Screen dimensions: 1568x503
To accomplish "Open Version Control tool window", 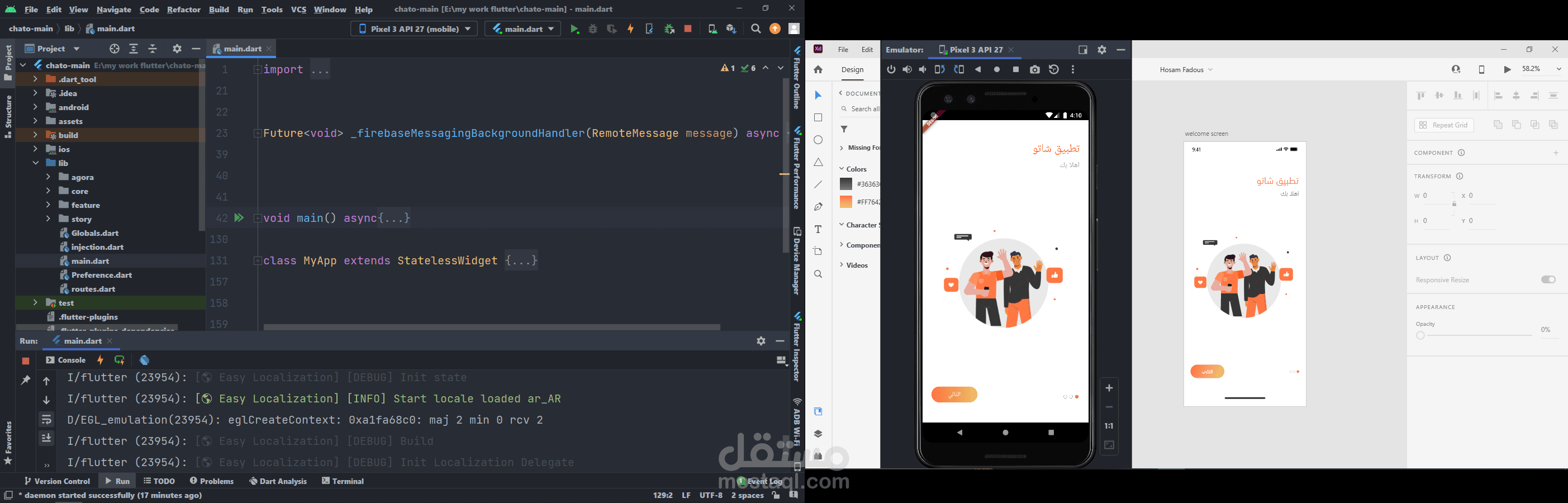I will point(58,481).
